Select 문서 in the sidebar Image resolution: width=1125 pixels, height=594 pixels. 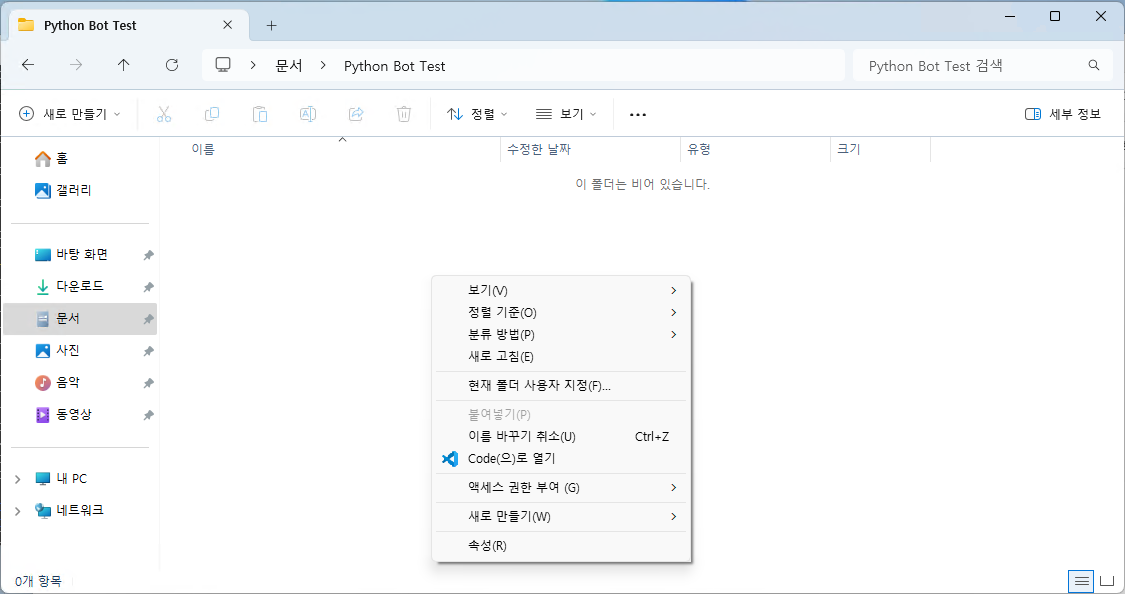pos(80,319)
